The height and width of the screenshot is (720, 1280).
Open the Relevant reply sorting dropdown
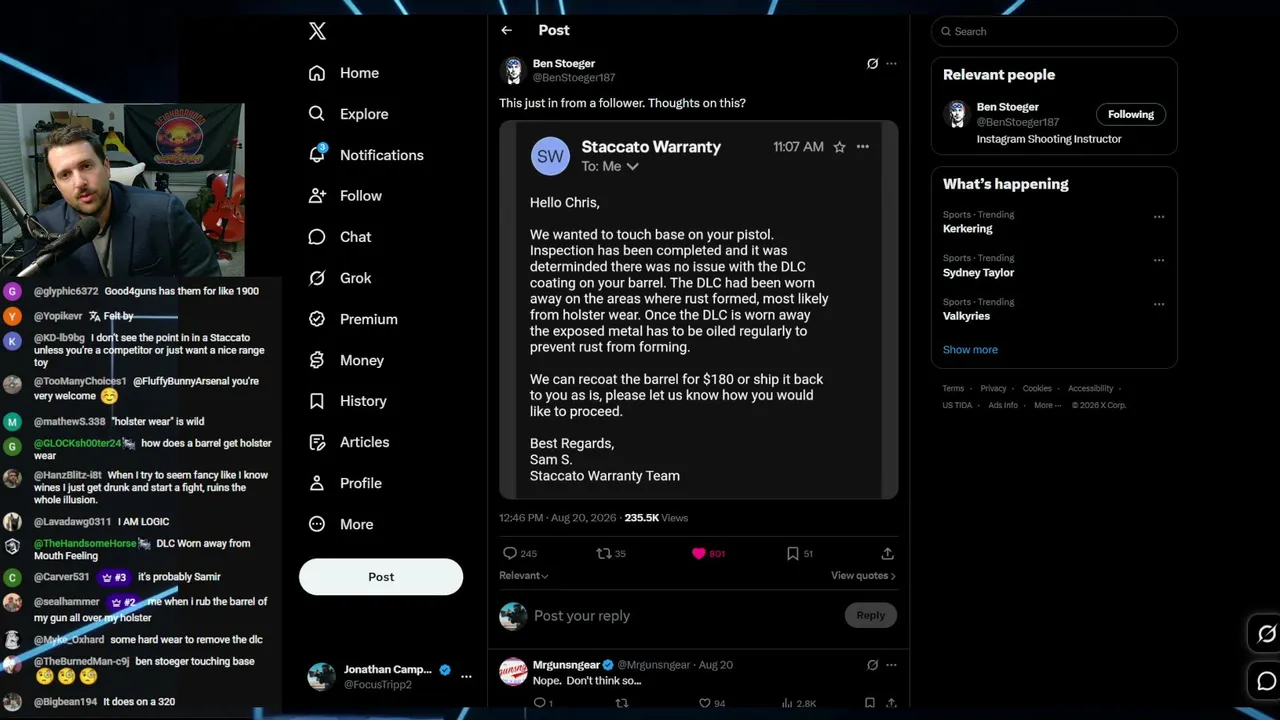[524, 576]
